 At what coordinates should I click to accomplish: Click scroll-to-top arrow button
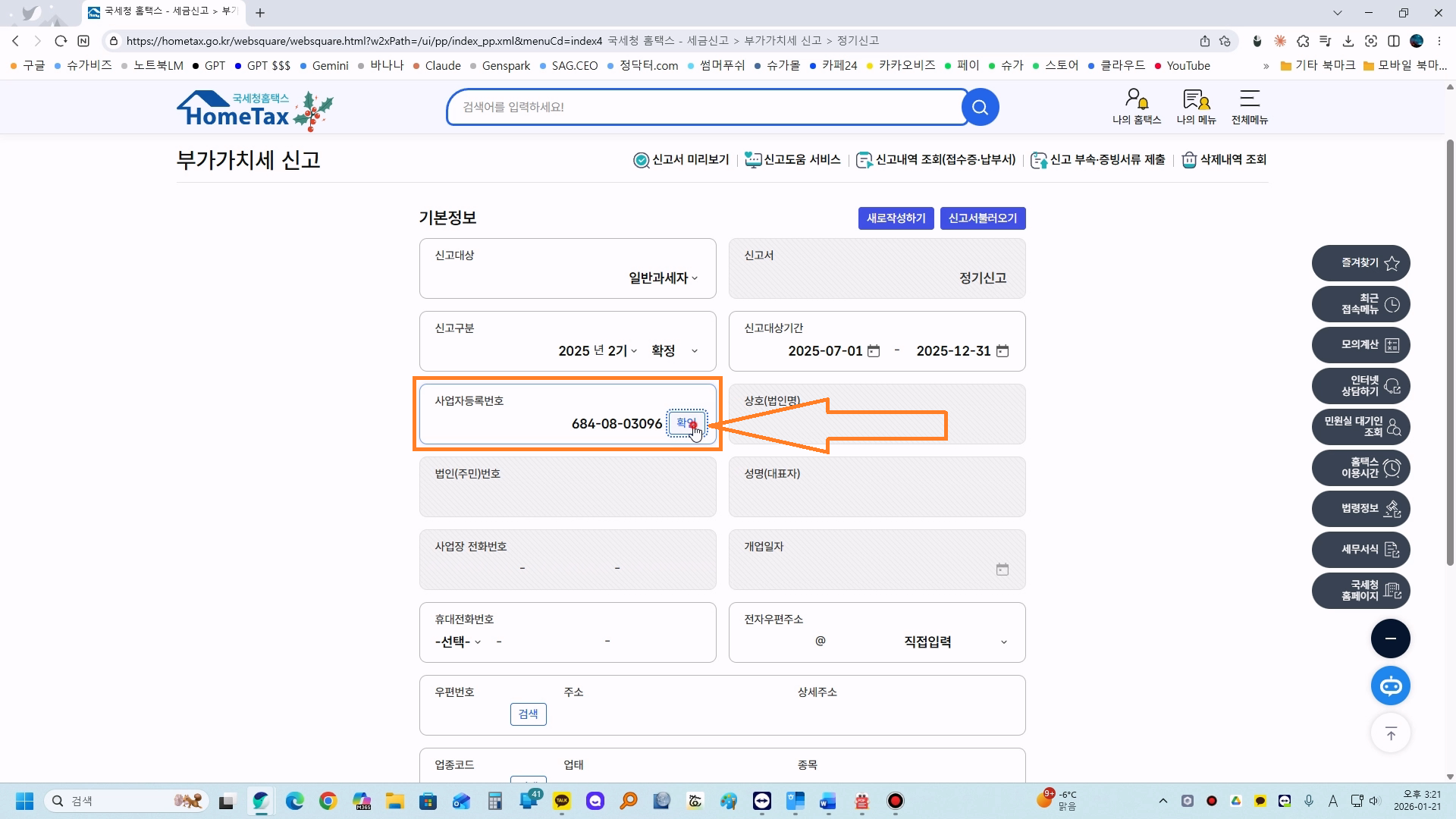pos(1390,733)
